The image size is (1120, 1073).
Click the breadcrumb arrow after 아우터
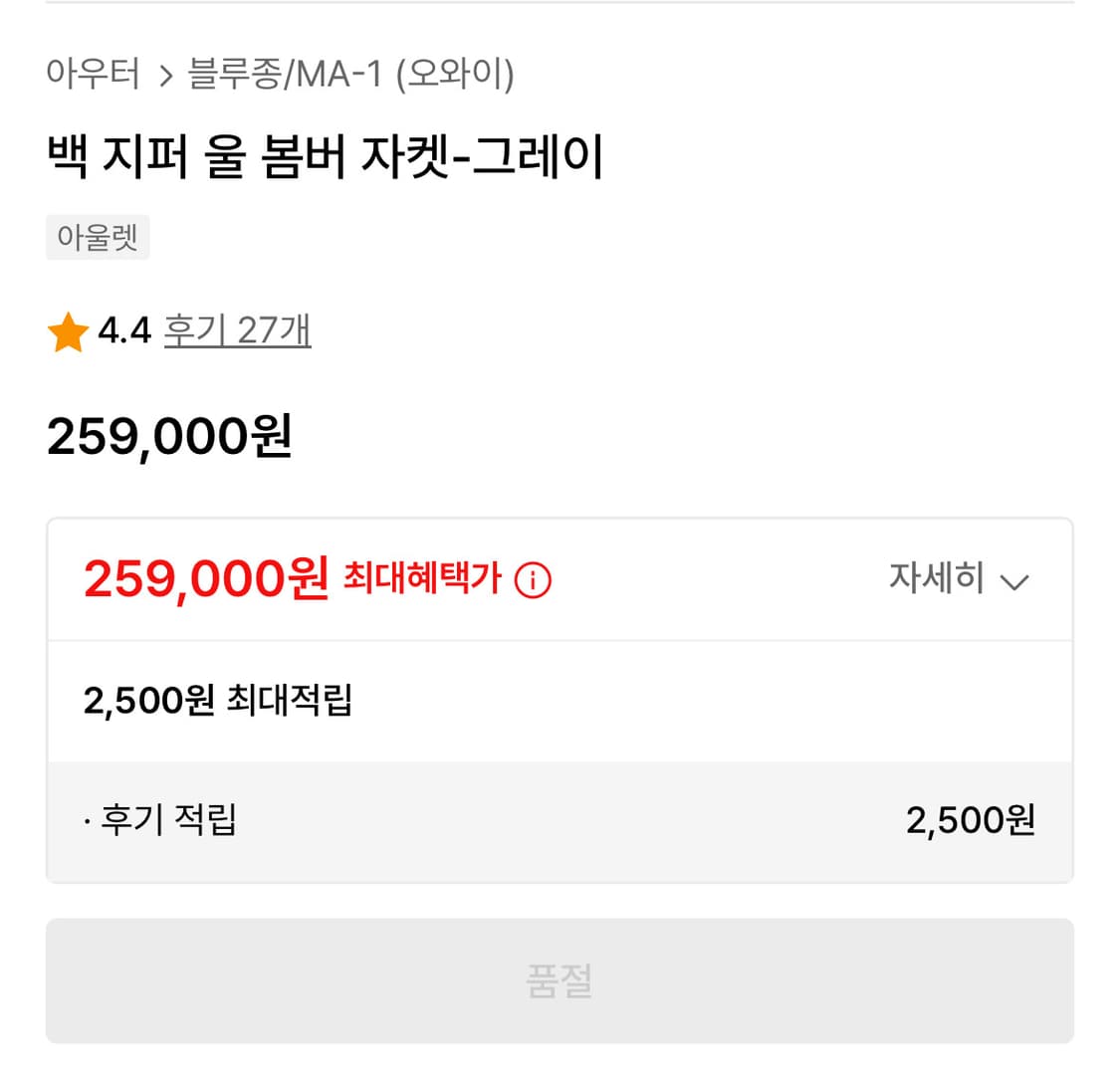click(166, 76)
